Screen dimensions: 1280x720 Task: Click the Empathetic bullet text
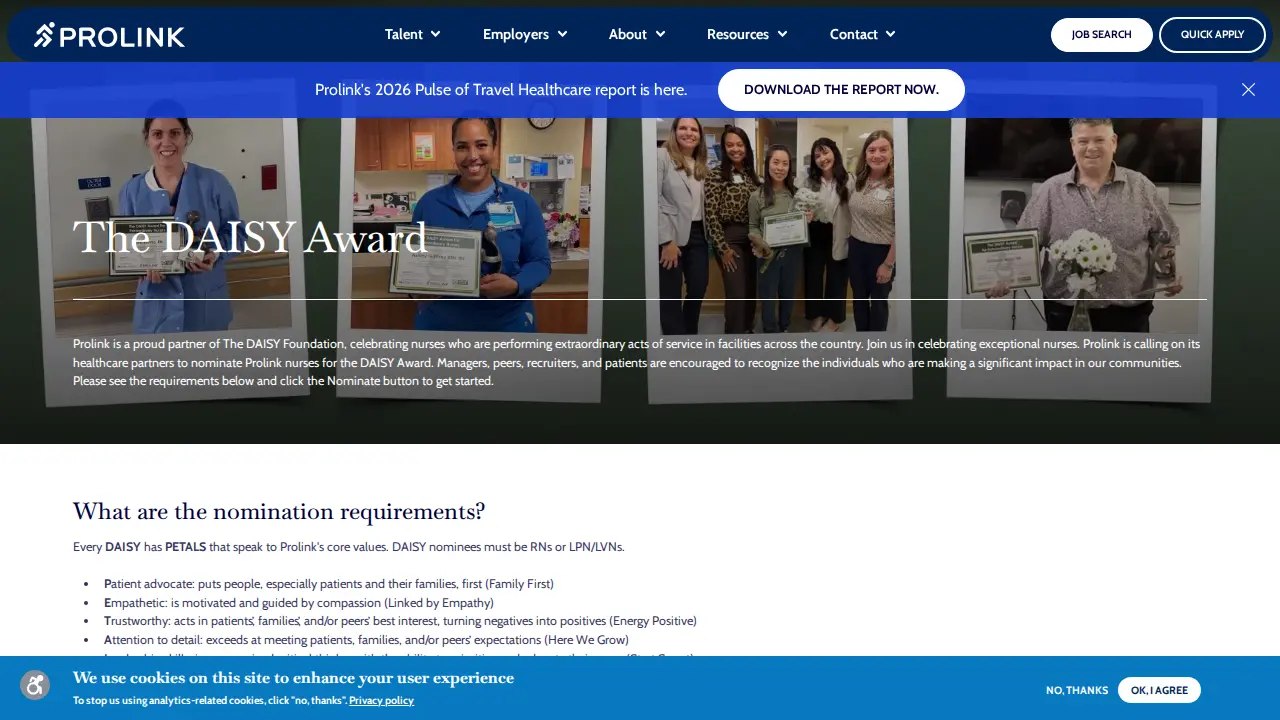tap(299, 603)
